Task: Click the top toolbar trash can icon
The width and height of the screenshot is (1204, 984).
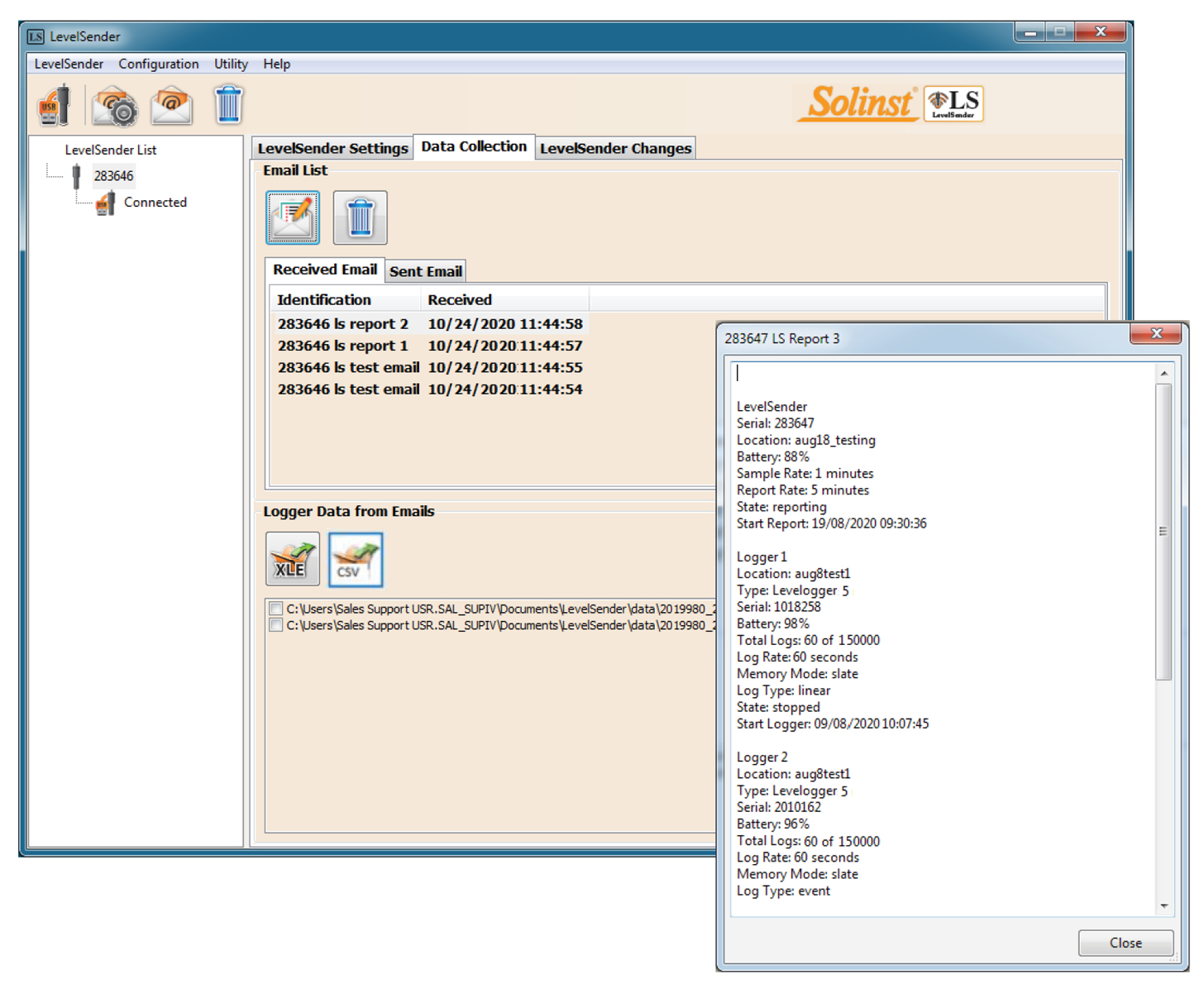Action: coord(228,105)
